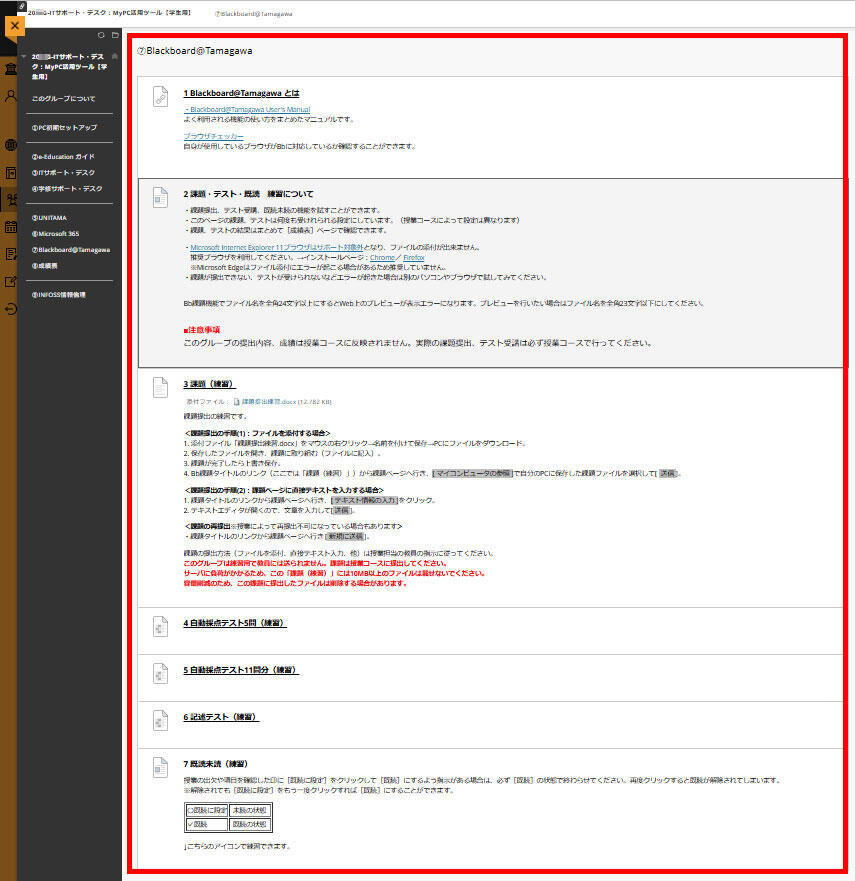Open このグループについて in course menu
Viewport: 855px width, 881px height.
tap(63, 99)
